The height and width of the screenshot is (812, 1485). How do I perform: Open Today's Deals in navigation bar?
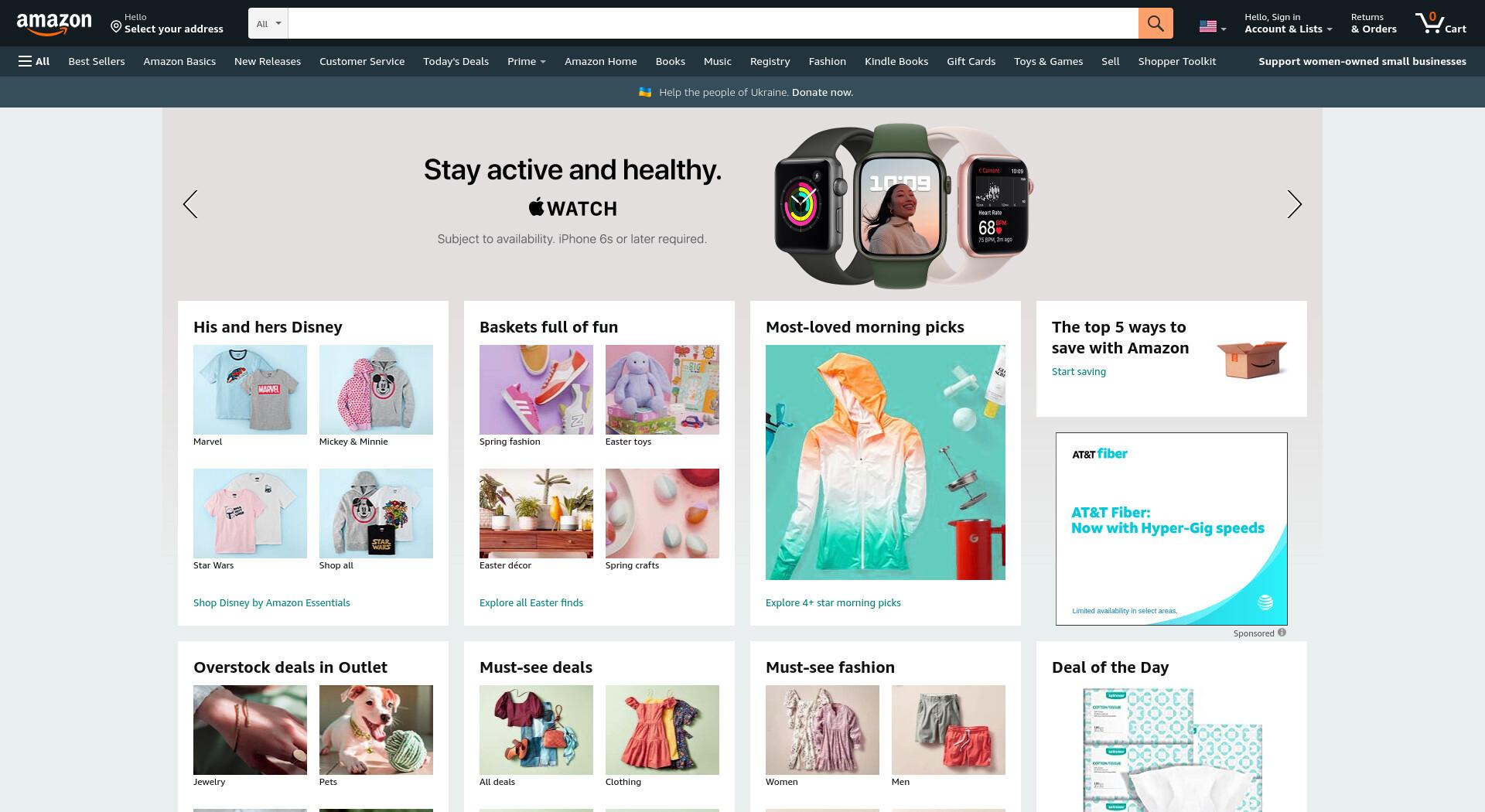pyautogui.click(x=456, y=61)
